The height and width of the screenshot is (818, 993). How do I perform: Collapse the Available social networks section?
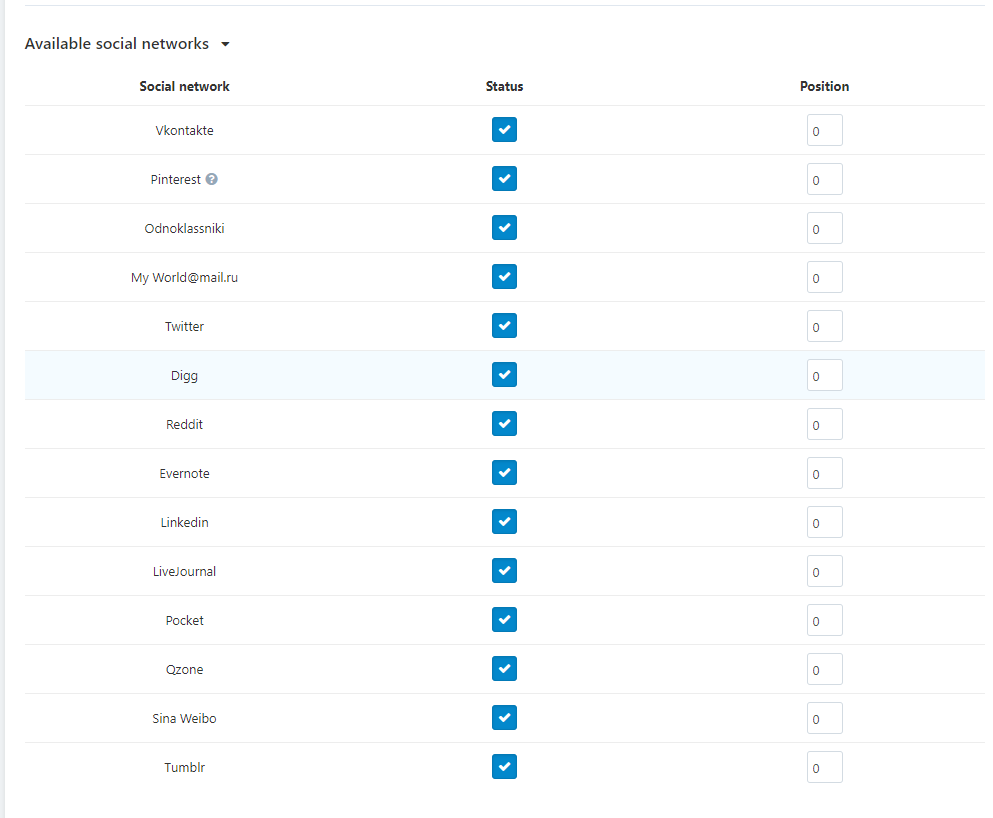tap(225, 44)
